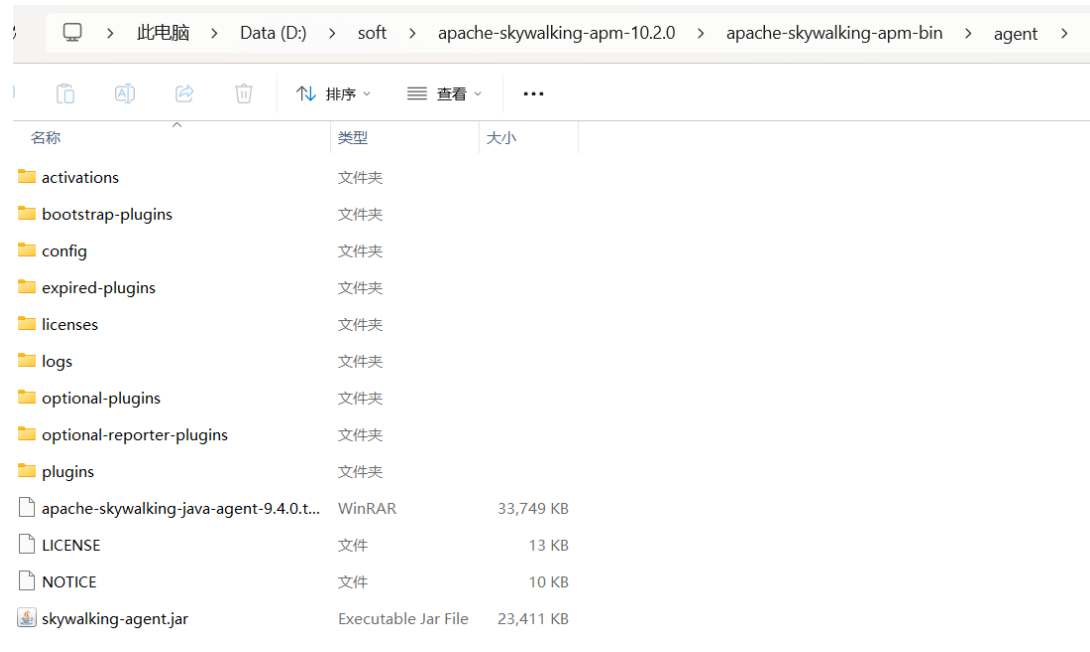The image size is (1090, 652).
Task: Click the optional-reporter-plugins folder name
Action: pos(135,435)
